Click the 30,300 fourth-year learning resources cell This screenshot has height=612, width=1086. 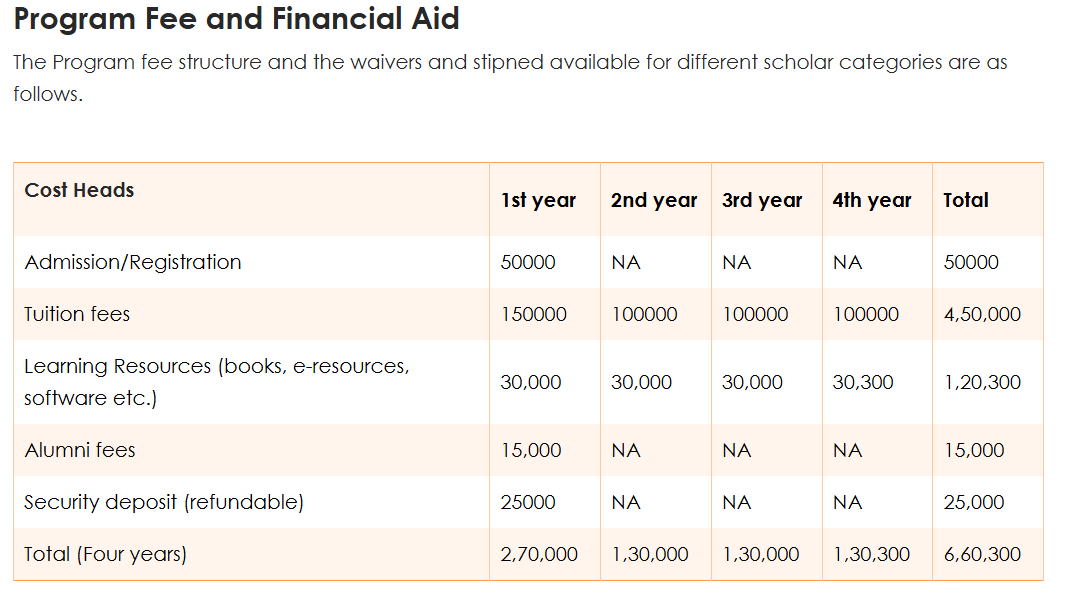click(863, 382)
